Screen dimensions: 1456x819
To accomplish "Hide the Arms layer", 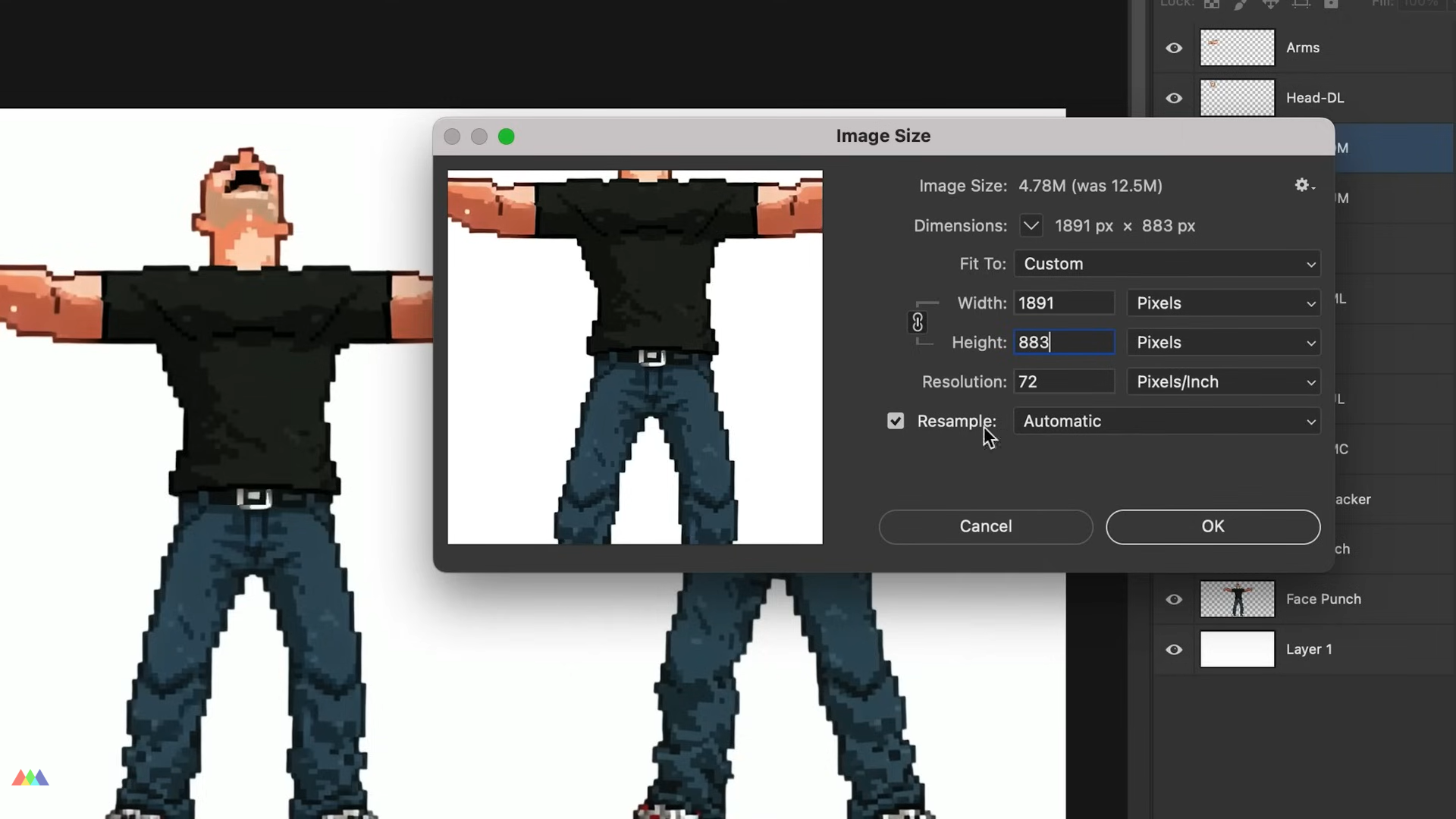I will [1174, 48].
